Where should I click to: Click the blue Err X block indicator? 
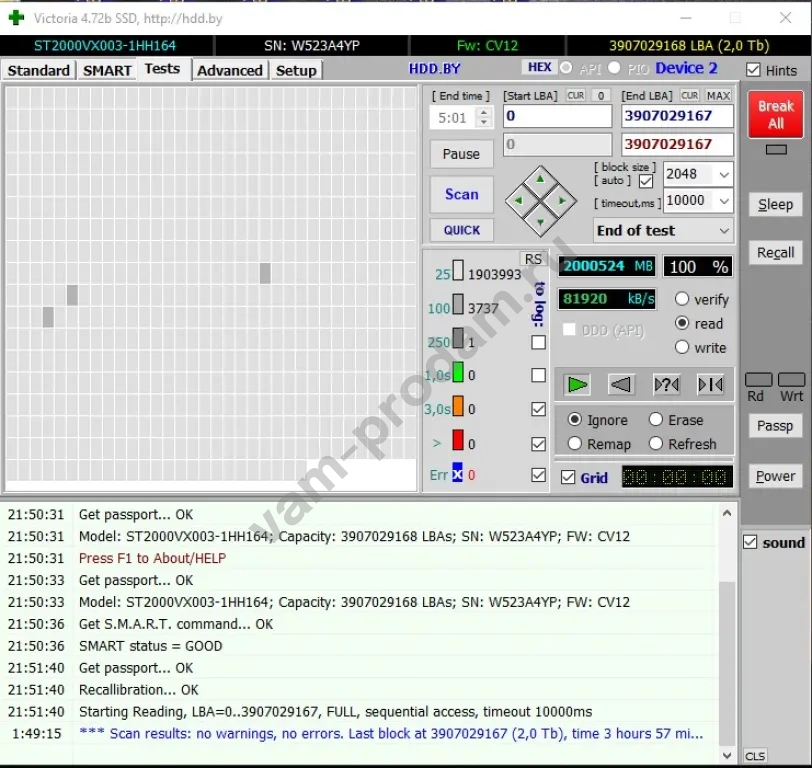pyautogui.click(x=457, y=472)
